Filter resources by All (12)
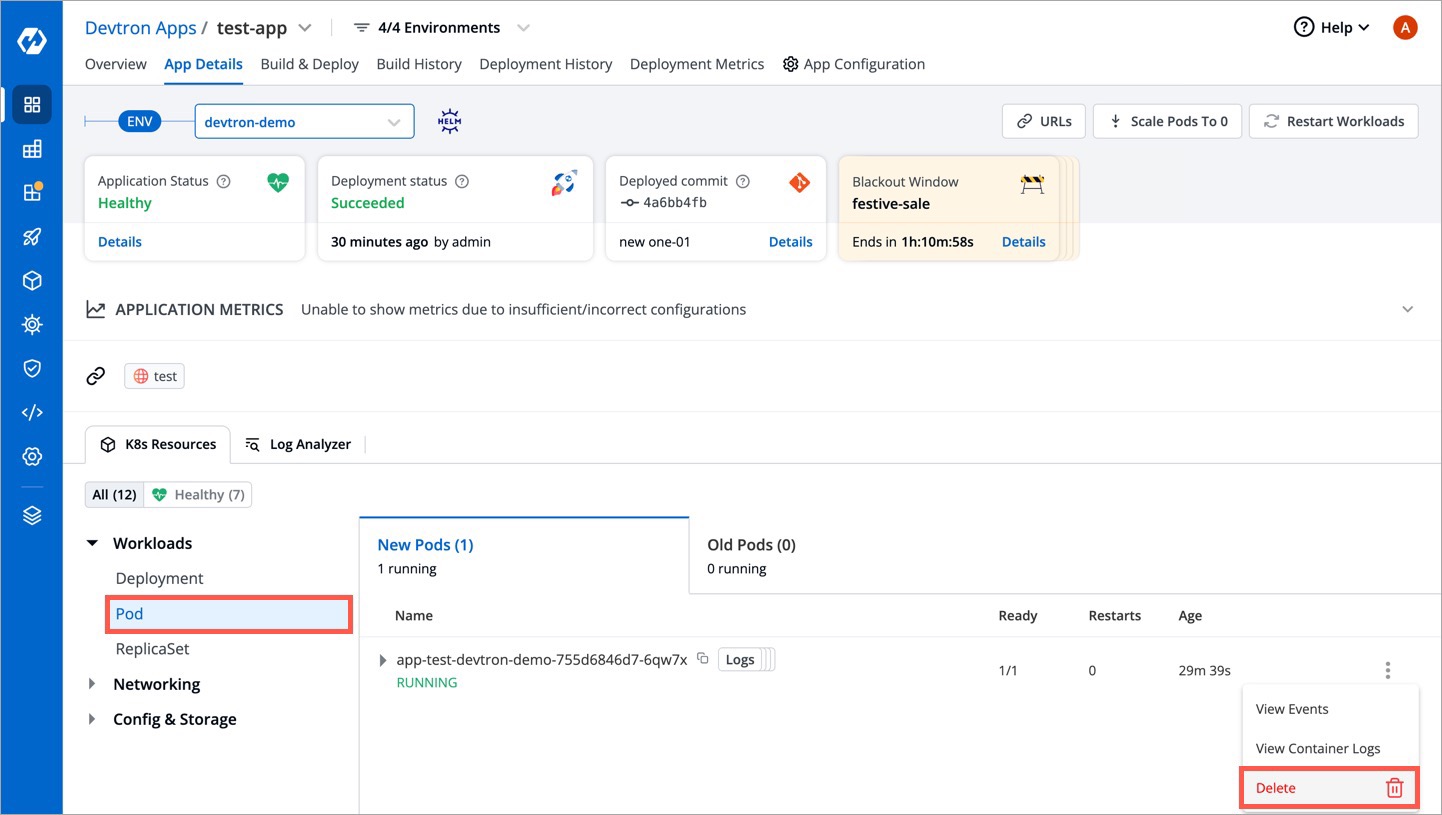This screenshot has height=815, width=1442. click(114, 495)
